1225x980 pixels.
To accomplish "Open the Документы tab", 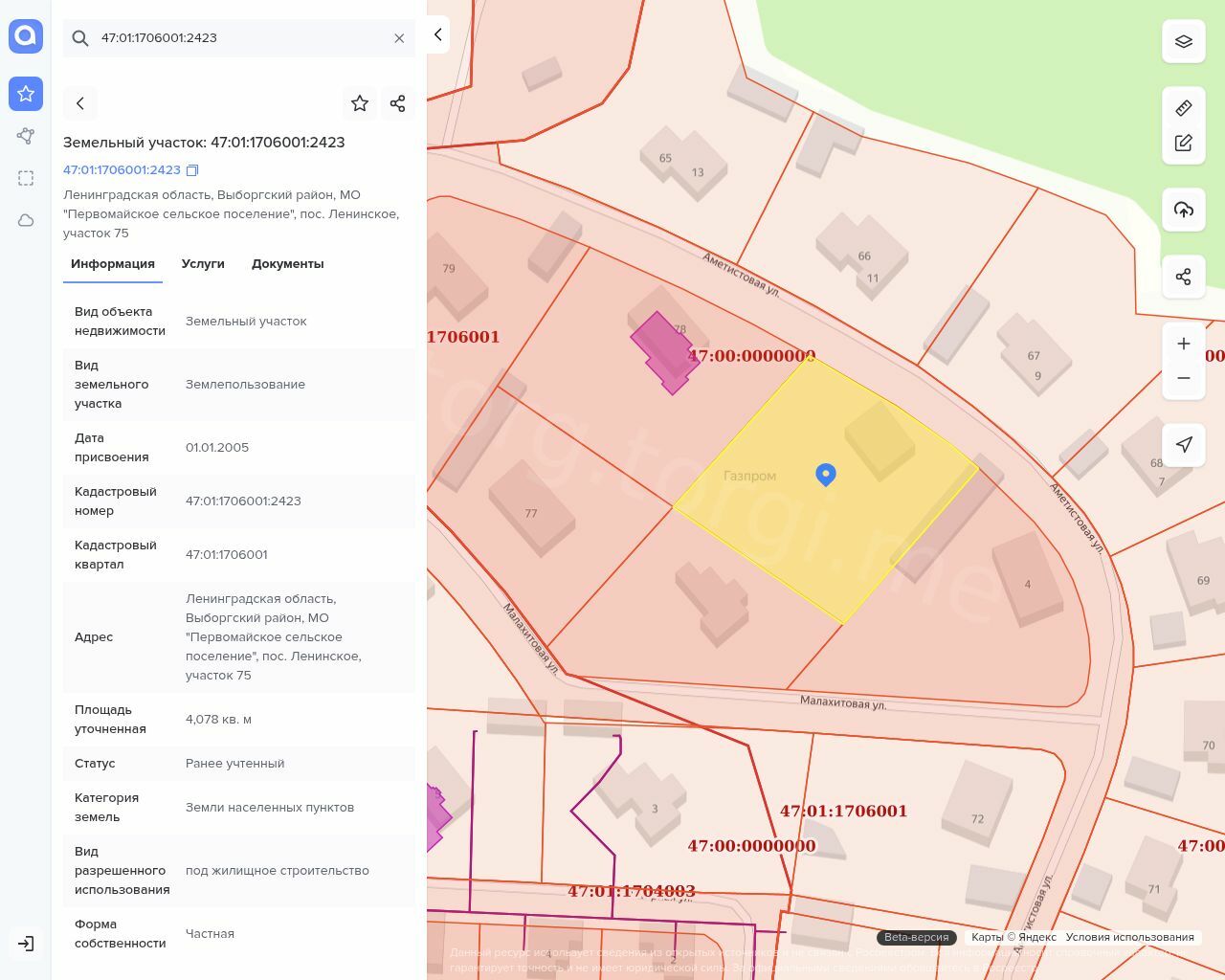I will tap(287, 264).
